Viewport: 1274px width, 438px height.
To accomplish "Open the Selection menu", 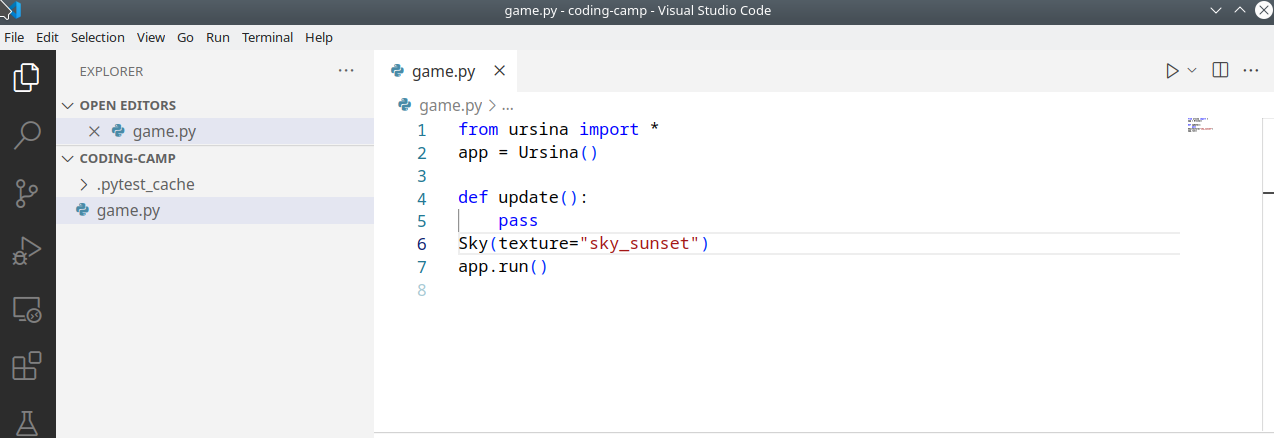I will [97, 37].
